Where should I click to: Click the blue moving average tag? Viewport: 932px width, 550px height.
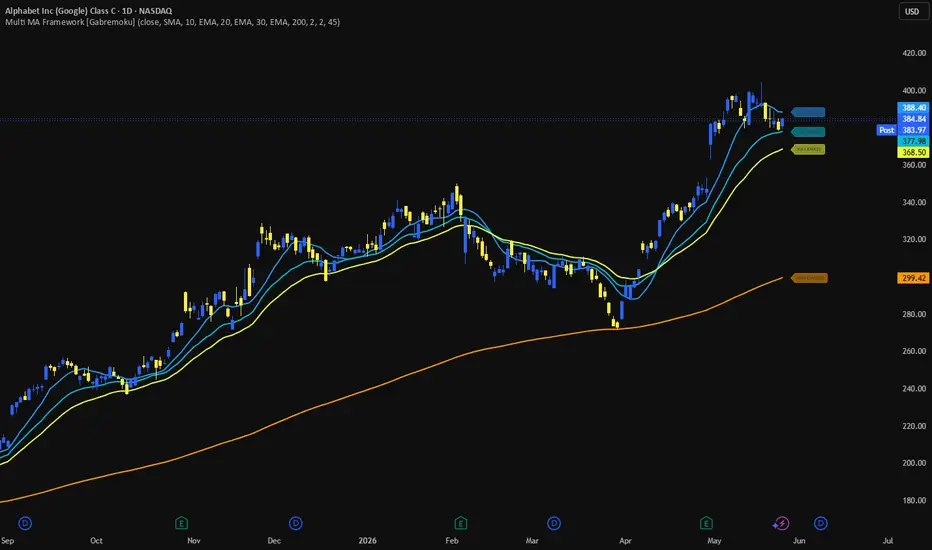808,112
